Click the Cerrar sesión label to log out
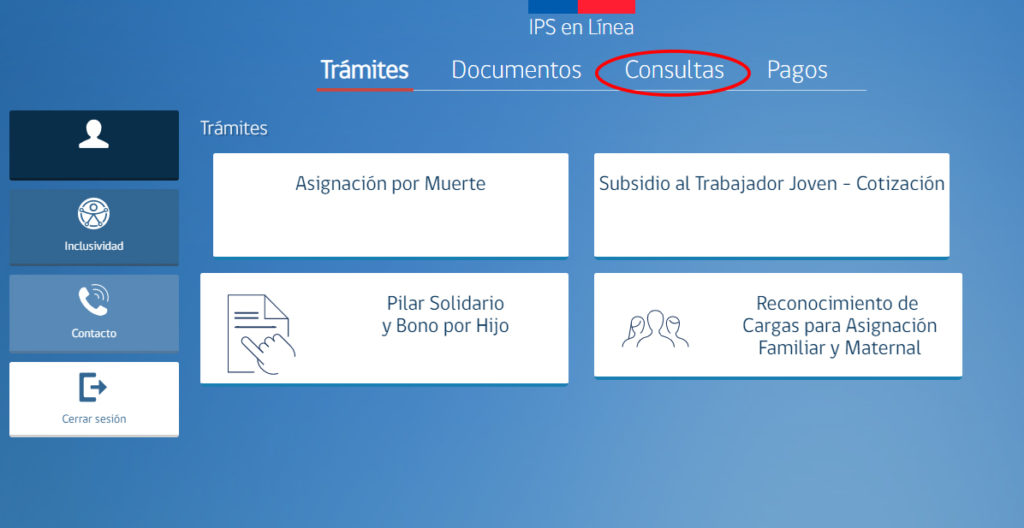1024x528 pixels. pos(94,419)
